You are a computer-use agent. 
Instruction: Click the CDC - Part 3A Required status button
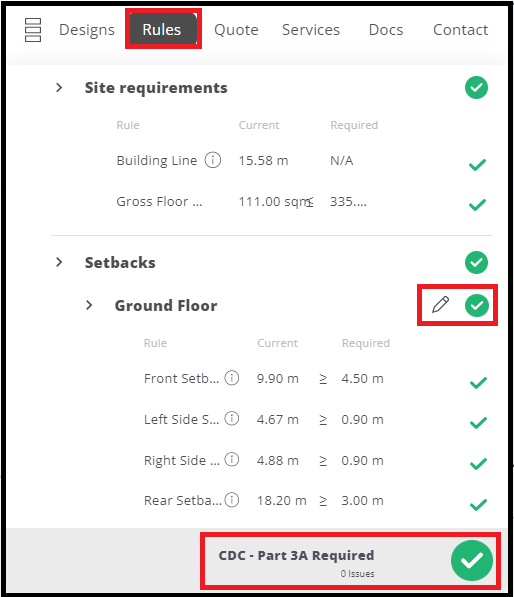pyautogui.click(x=350, y=561)
